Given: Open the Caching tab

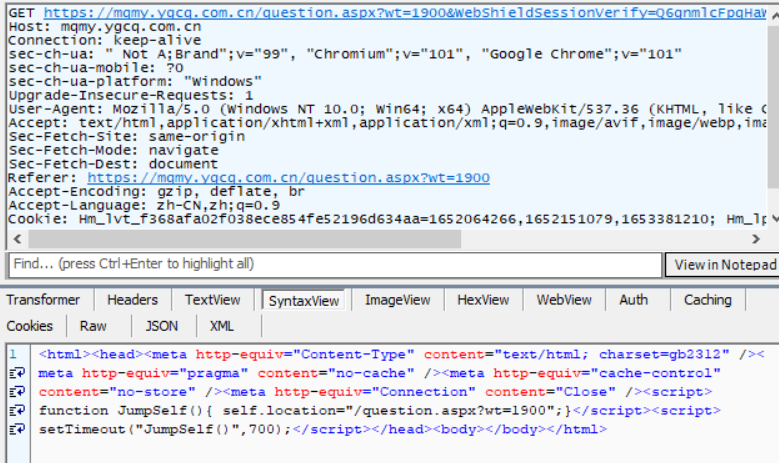Looking at the screenshot, I should (x=707, y=300).
